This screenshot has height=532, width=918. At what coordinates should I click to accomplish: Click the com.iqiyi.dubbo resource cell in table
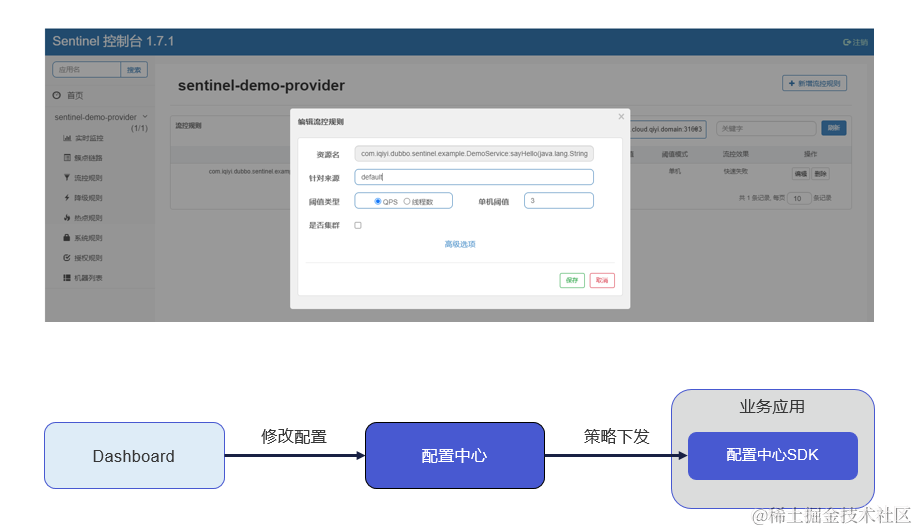click(249, 171)
